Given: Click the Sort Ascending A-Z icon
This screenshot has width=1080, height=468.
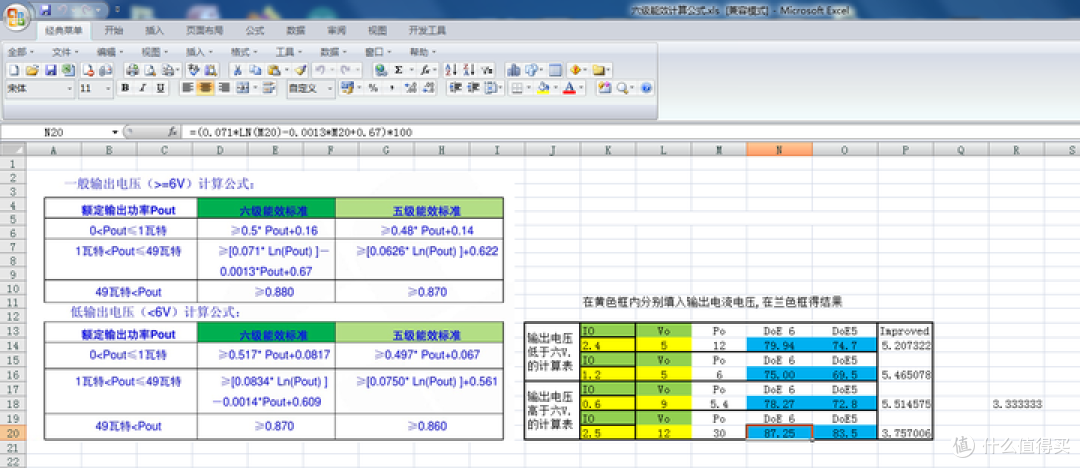Looking at the screenshot, I should (451, 70).
